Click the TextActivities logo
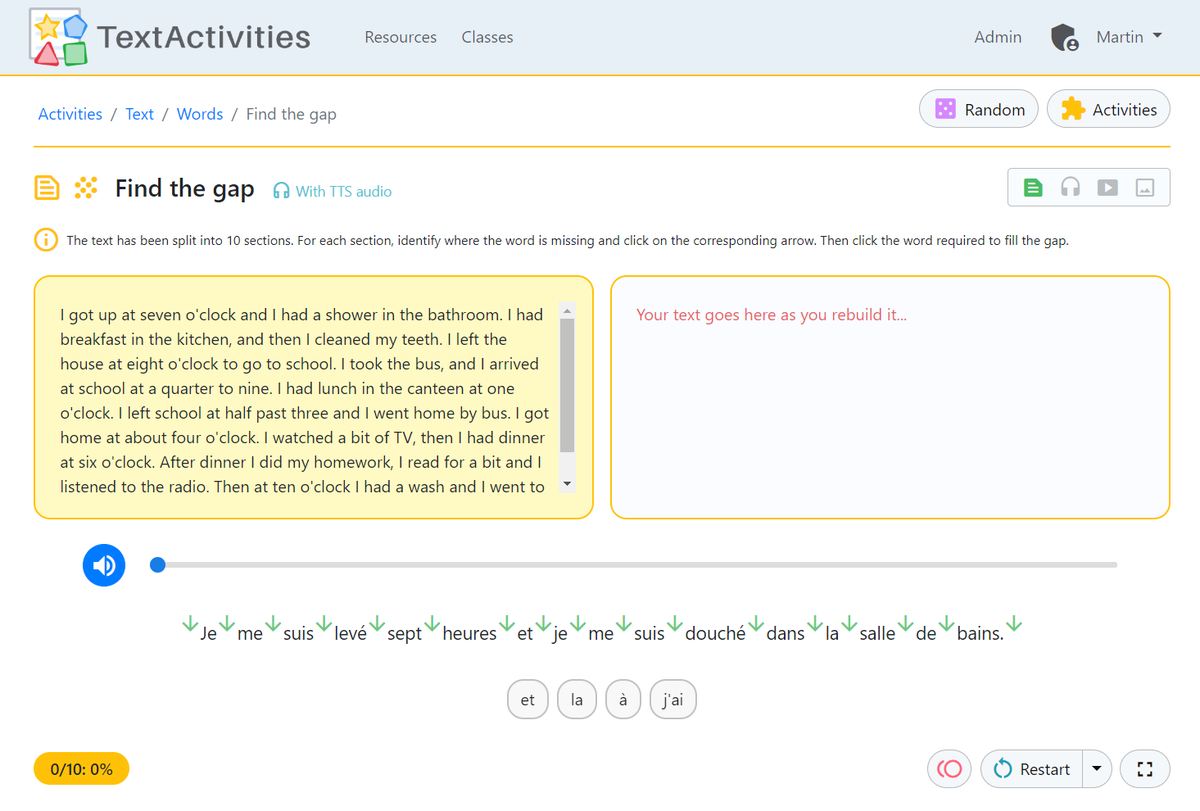Image resolution: width=1200 pixels, height=811 pixels. pyautogui.click(x=170, y=38)
